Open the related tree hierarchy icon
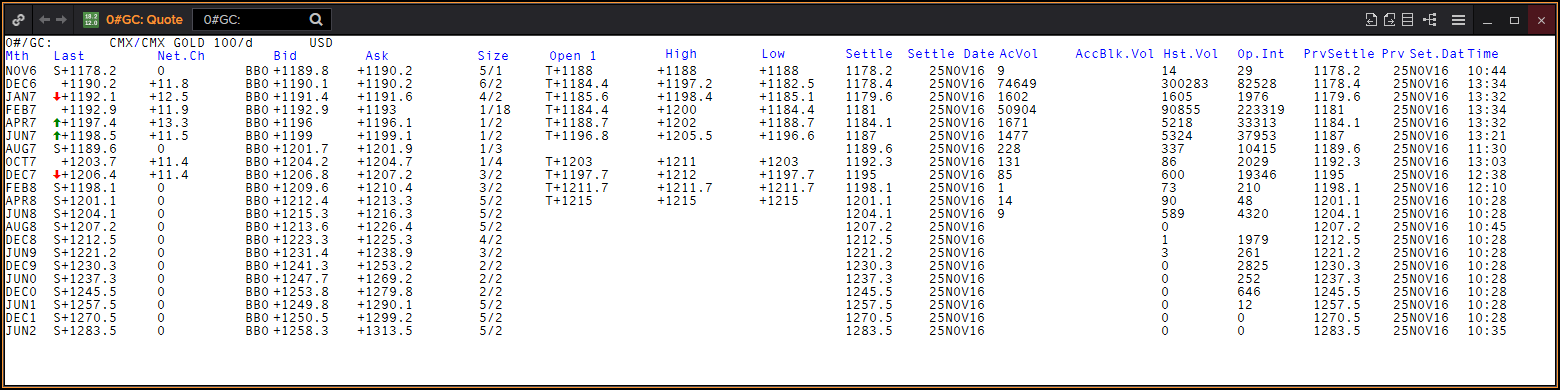The height and width of the screenshot is (390, 1560). tap(1429, 19)
